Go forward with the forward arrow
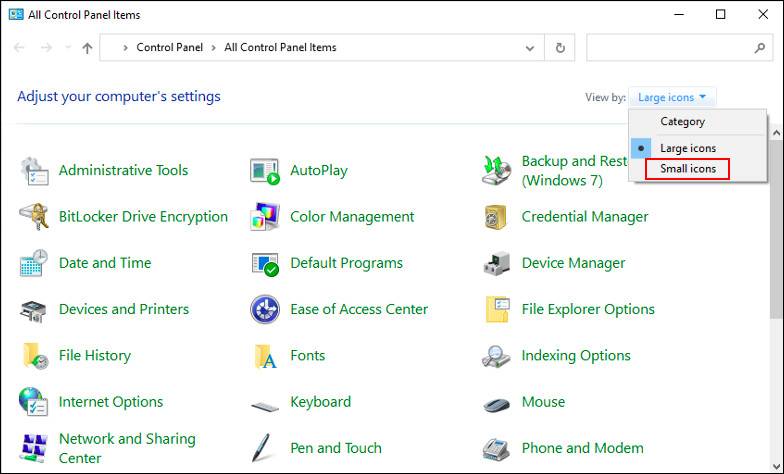The width and height of the screenshot is (784, 474). click(46, 48)
